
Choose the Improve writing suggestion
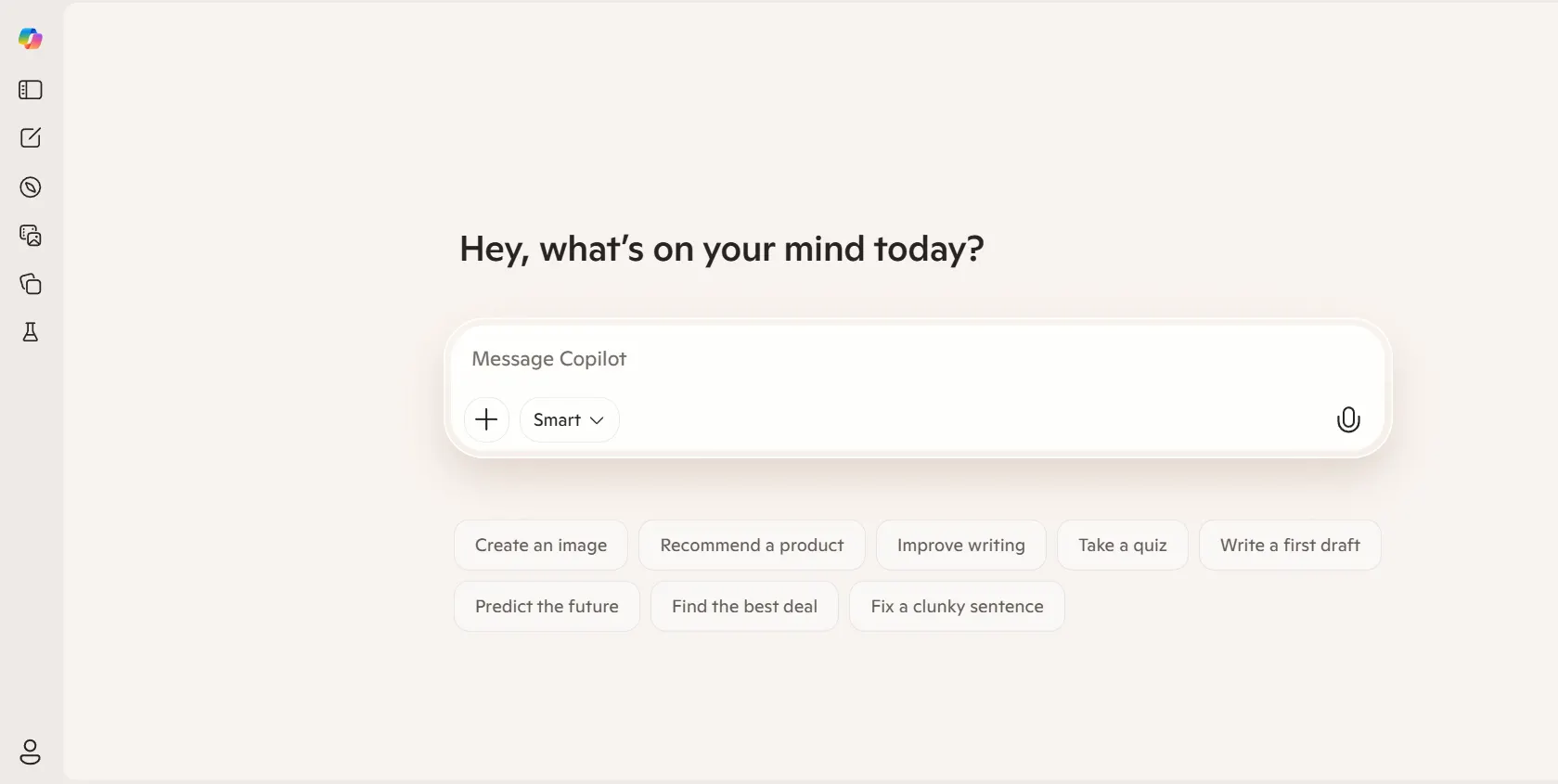point(960,545)
